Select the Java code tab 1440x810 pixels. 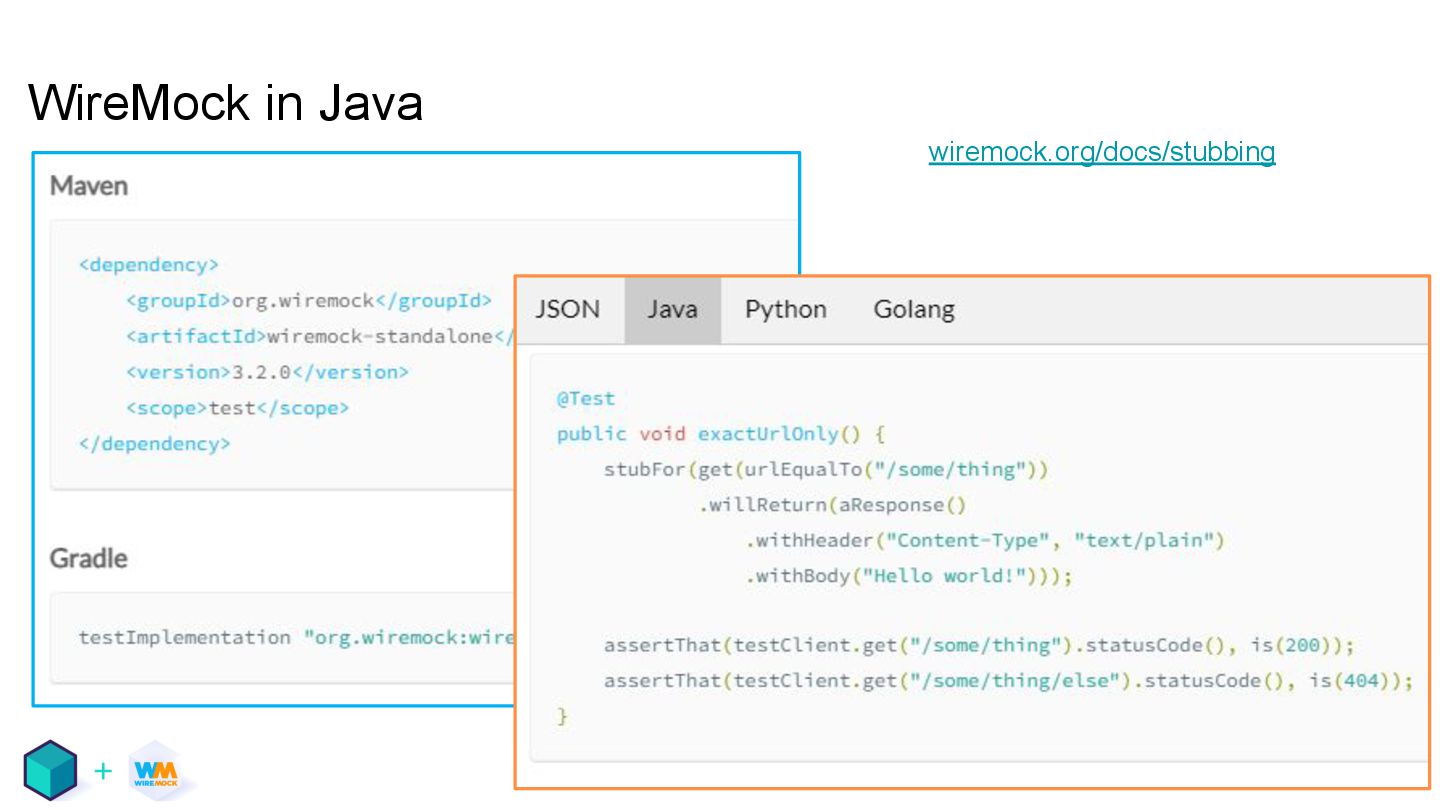click(672, 310)
